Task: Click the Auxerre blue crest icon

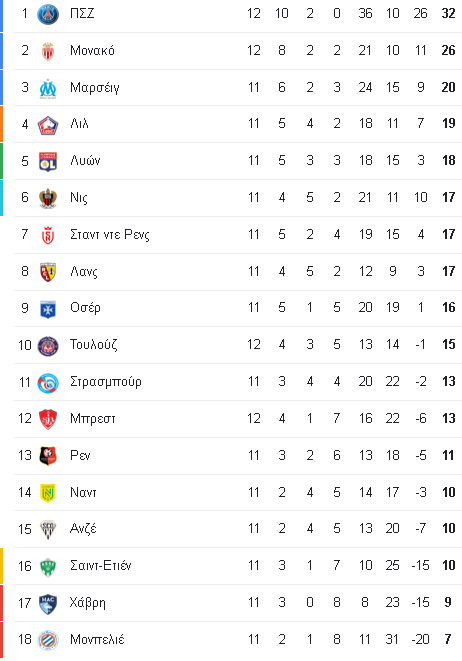Action: point(48,309)
